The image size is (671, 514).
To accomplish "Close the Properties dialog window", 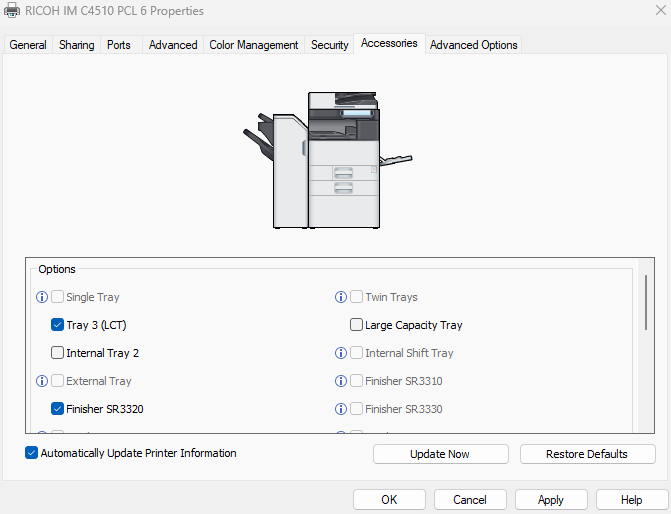I will coord(660,10).
